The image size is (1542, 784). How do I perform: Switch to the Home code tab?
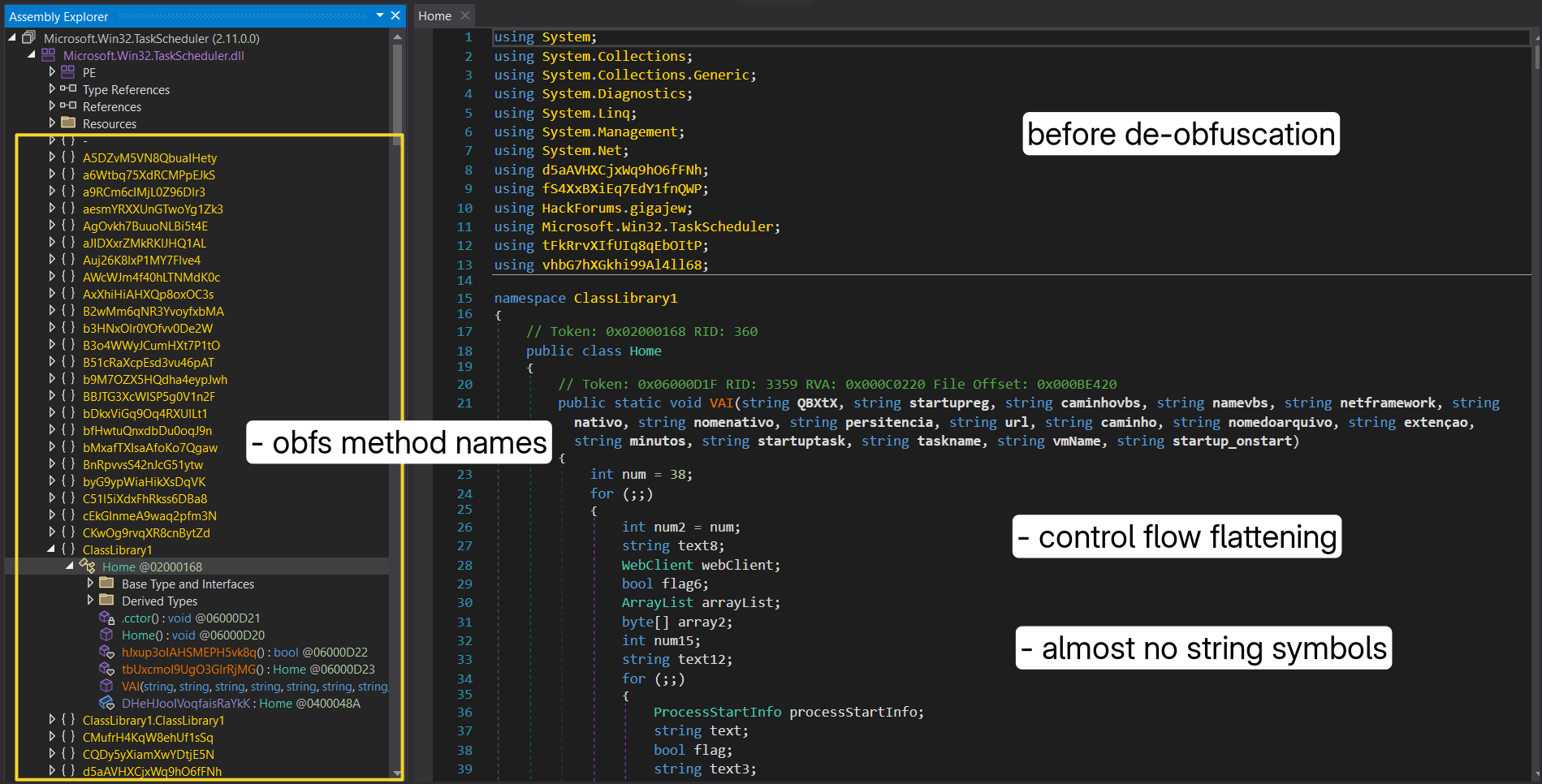click(435, 15)
